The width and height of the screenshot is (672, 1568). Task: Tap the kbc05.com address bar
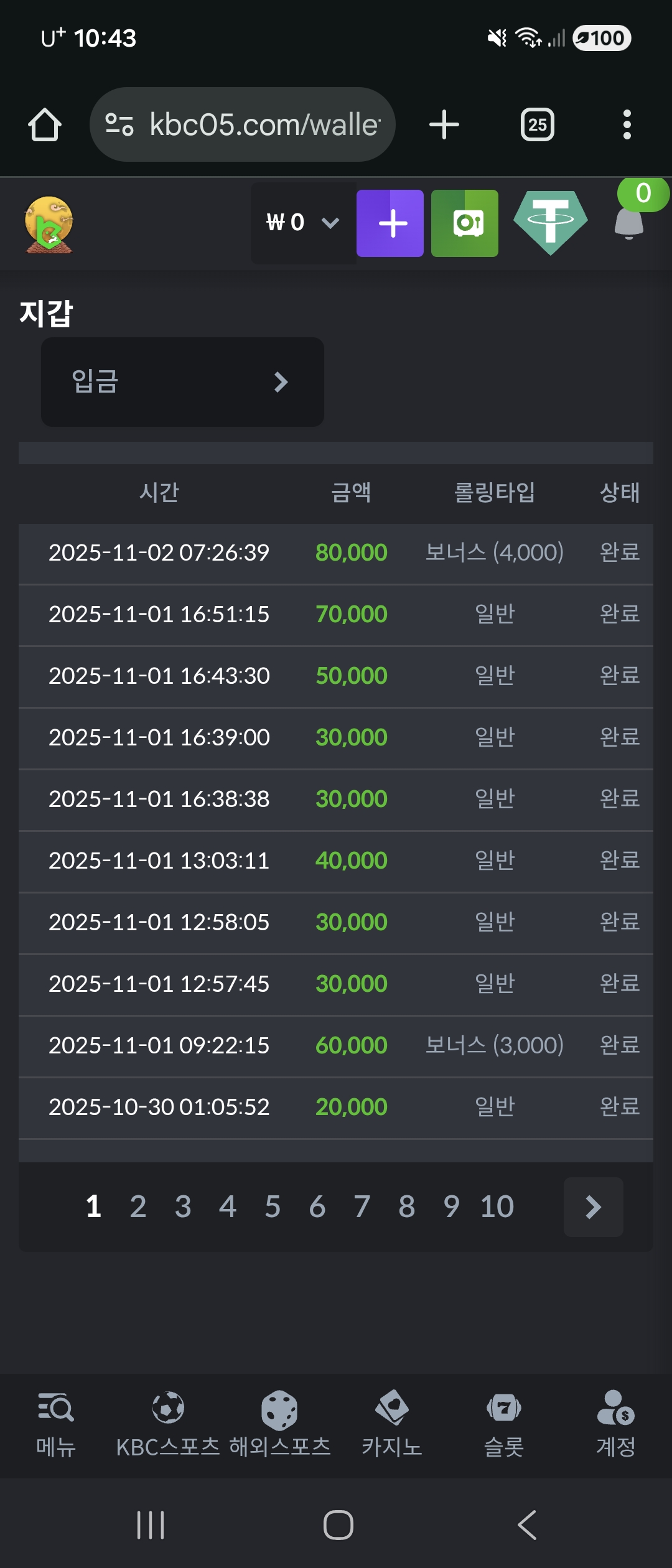click(243, 125)
